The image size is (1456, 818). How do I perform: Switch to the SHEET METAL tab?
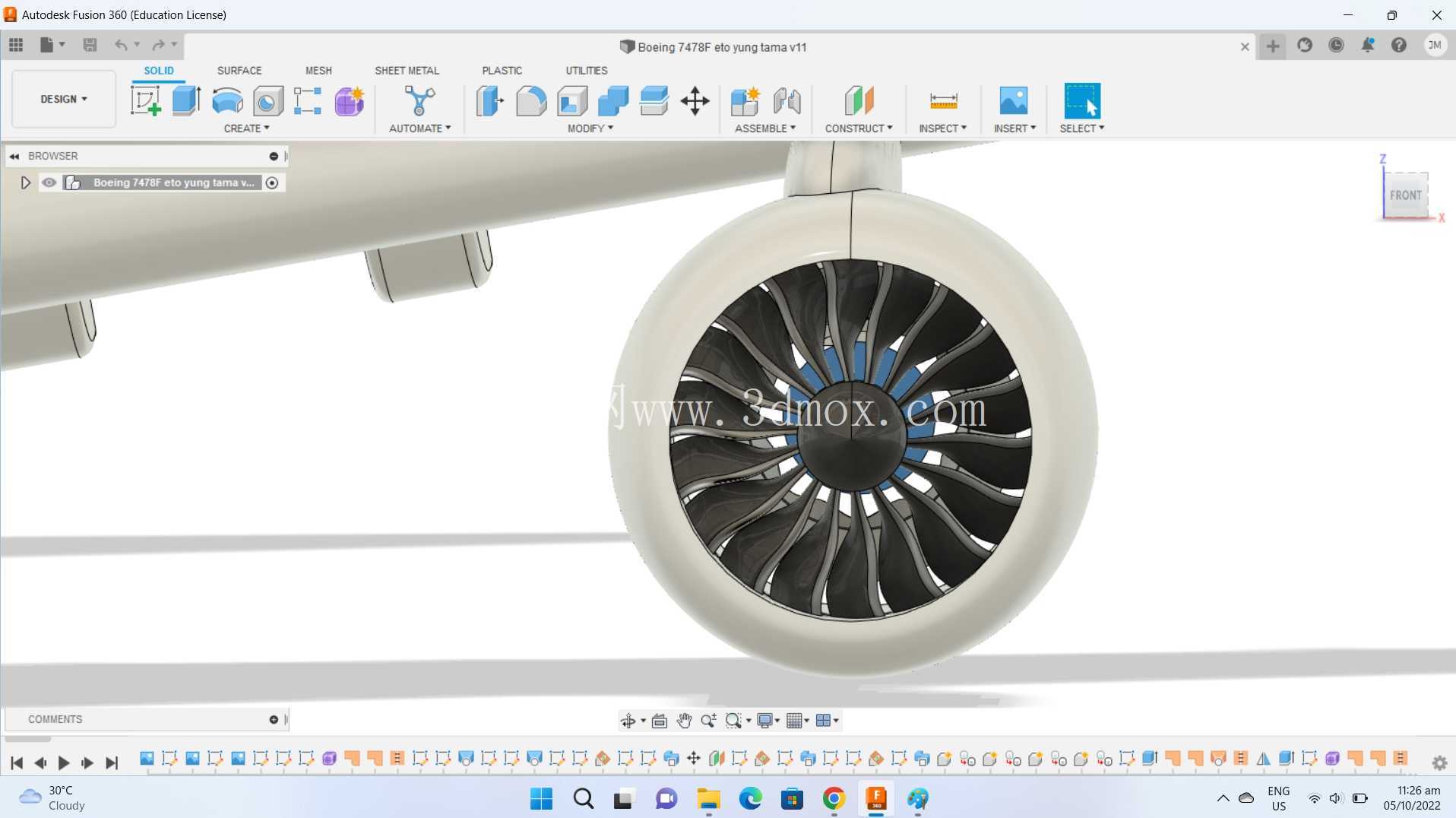click(407, 71)
